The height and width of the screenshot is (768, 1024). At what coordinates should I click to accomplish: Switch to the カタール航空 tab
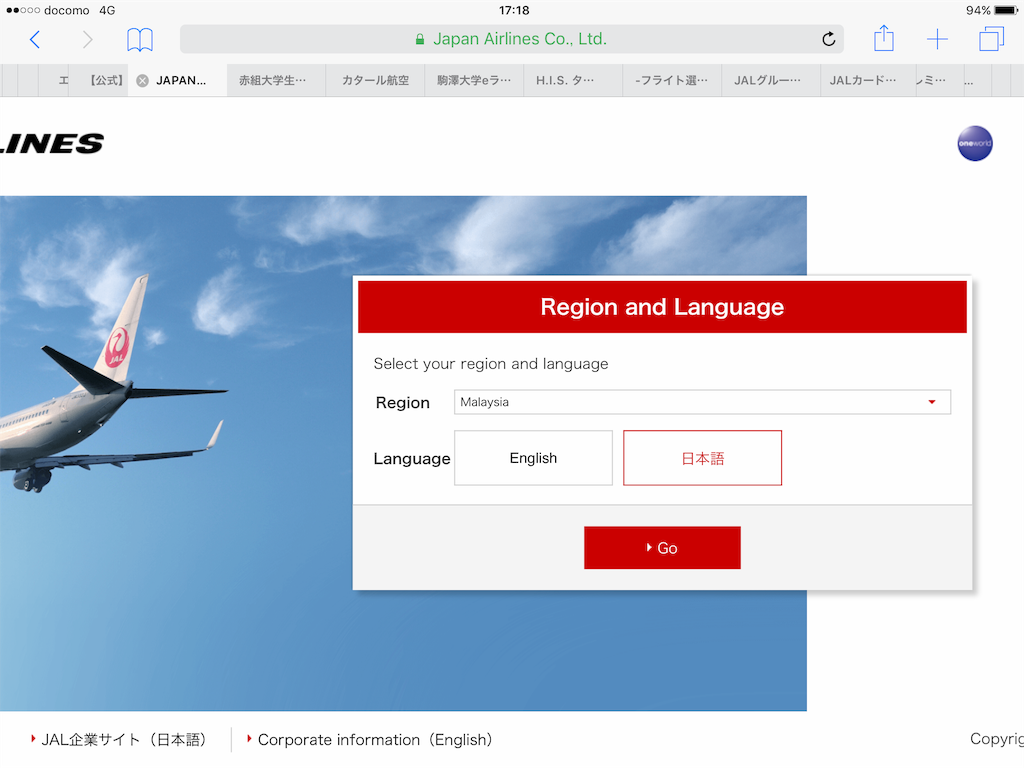pyautogui.click(x=376, y=80)
